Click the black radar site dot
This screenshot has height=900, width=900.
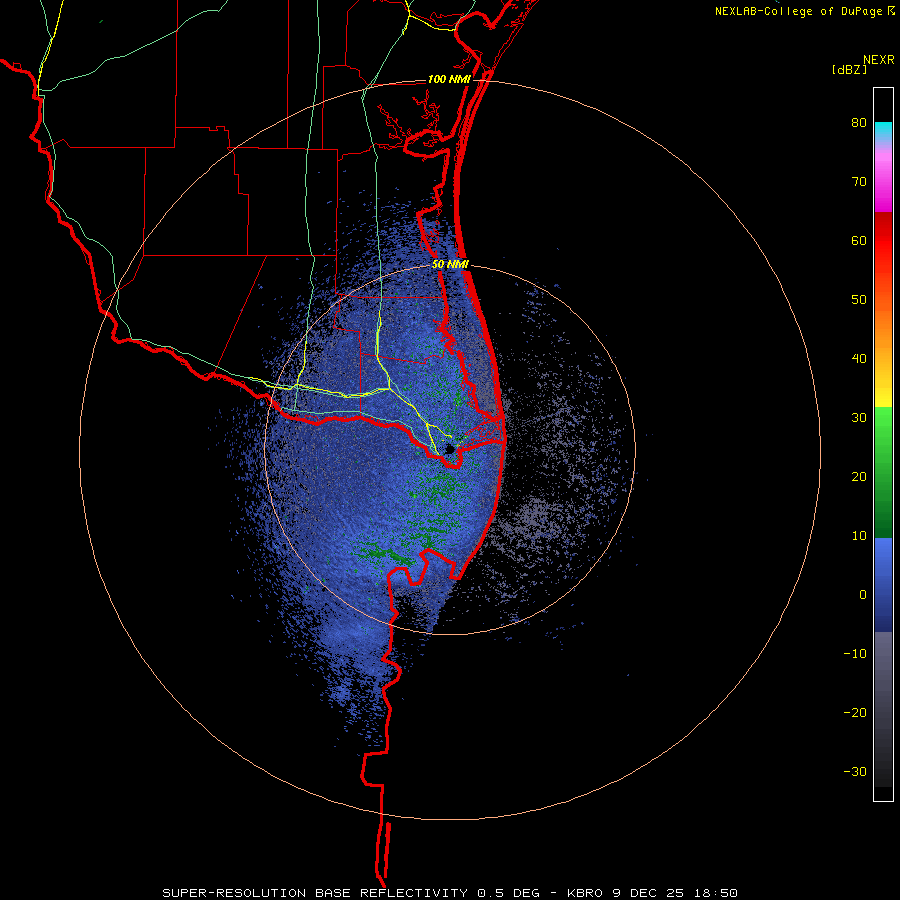(x=450, y=448)
